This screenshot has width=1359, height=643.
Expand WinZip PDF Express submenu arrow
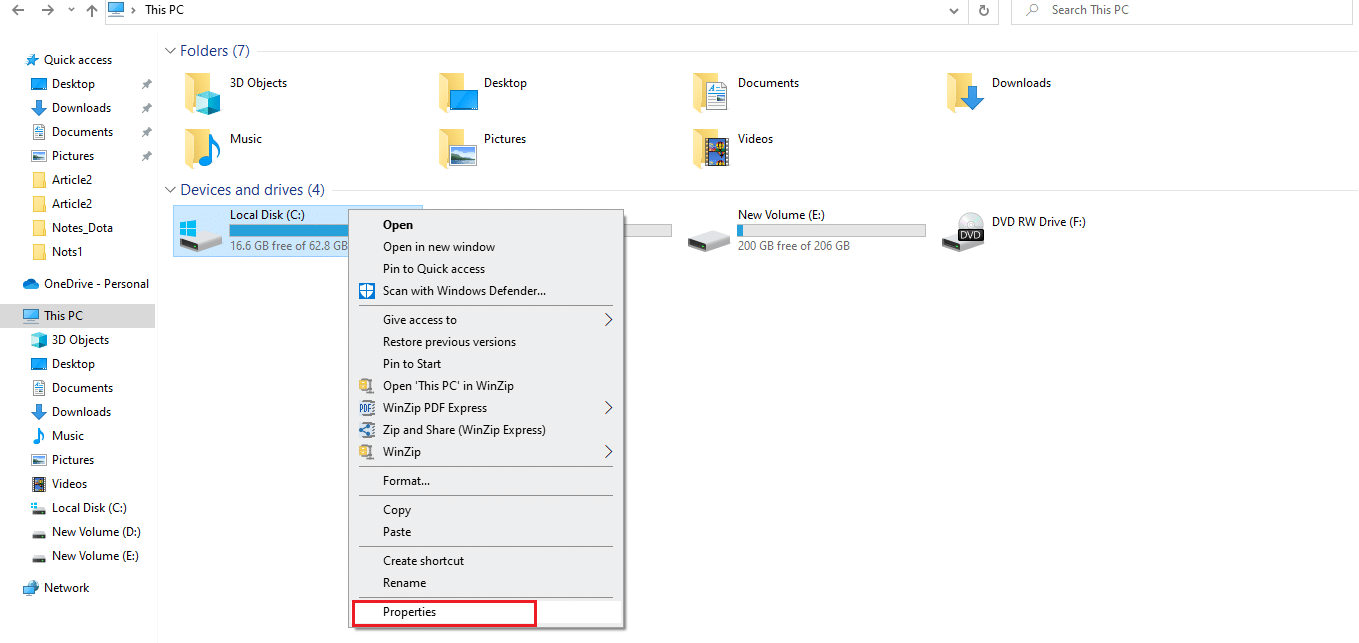coord(607,408)
